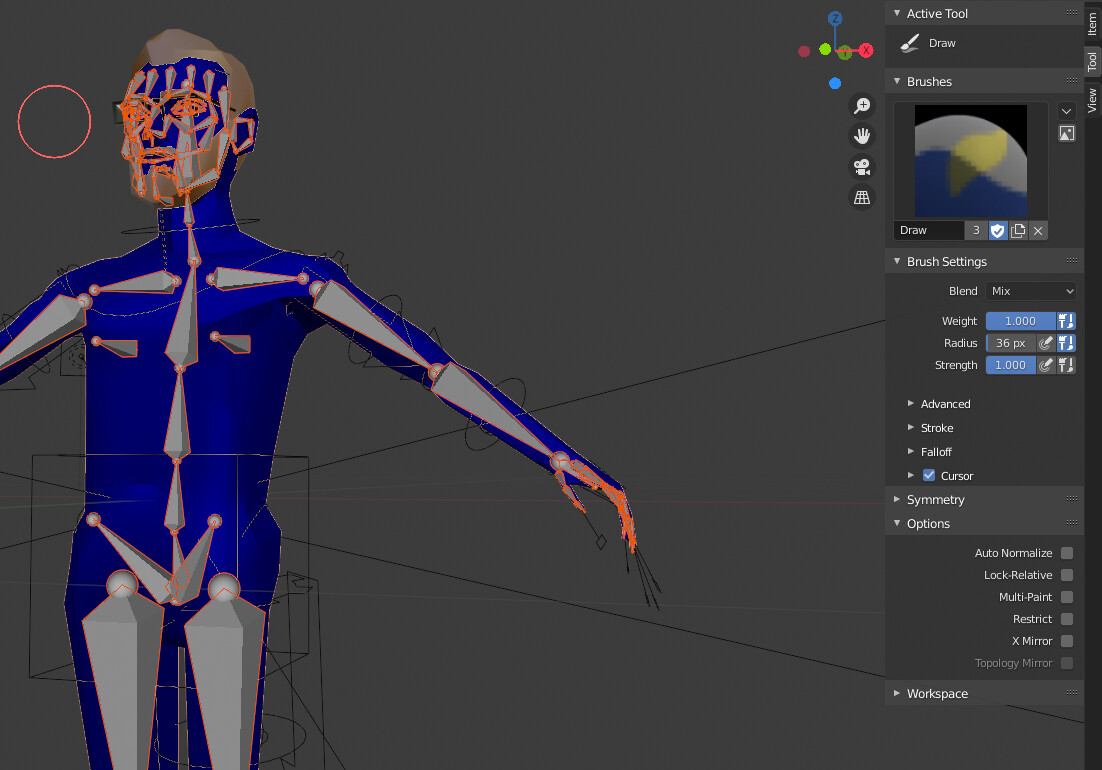Click the Draw brush name field
The width and height of the screenshot is (1102, 770).
click(929, 230)
